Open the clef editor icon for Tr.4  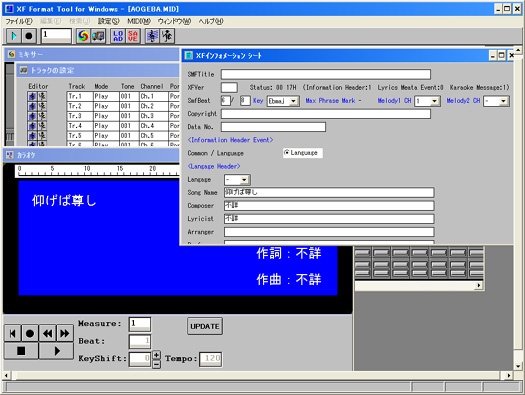tap(32, 126)
